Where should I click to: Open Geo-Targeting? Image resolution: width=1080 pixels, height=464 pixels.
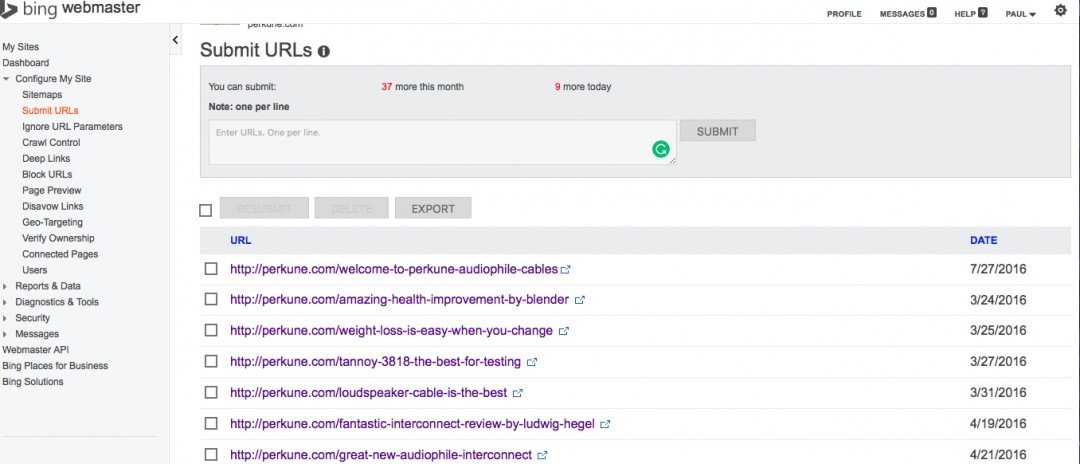click(52, 222)
